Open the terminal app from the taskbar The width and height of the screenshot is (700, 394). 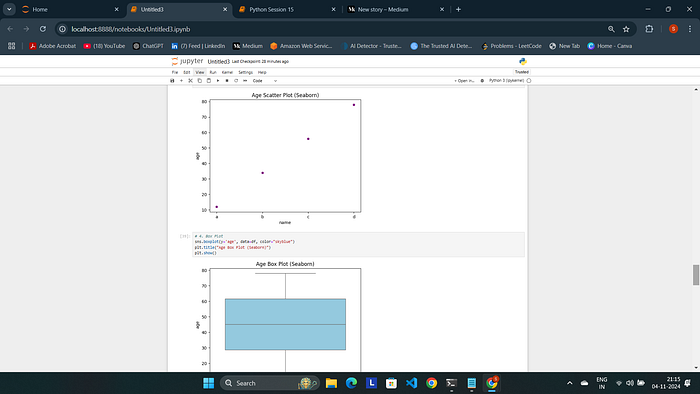pos(451,383)
